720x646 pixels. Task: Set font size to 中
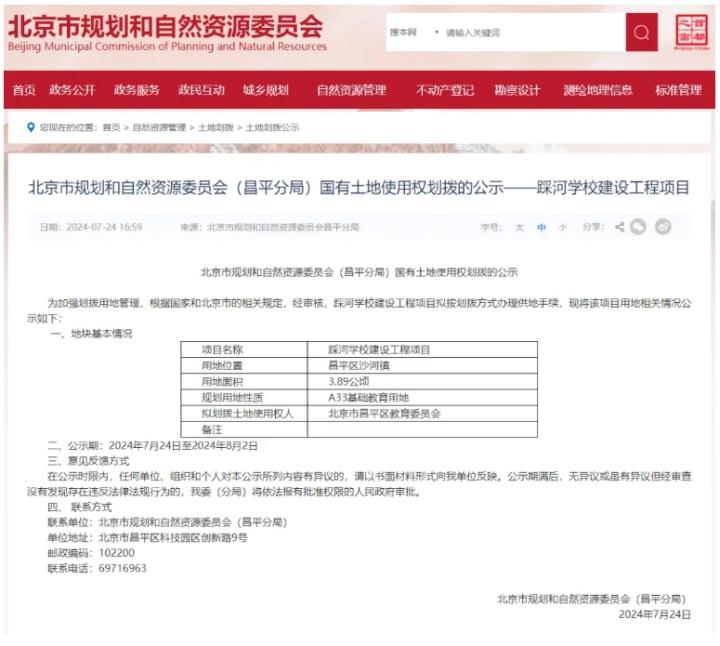[541, 227]
